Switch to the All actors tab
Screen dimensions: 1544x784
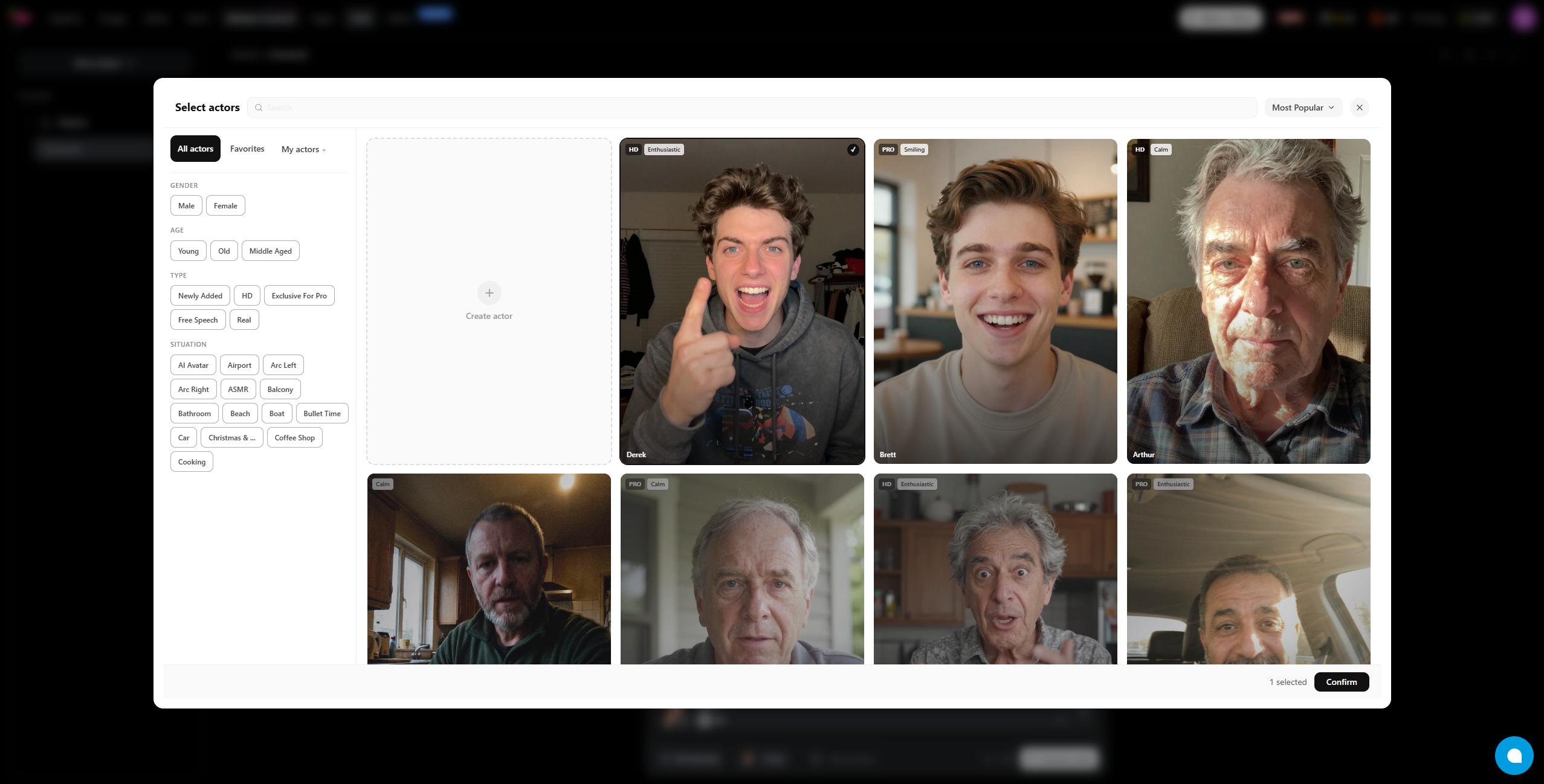click(195, 149)
